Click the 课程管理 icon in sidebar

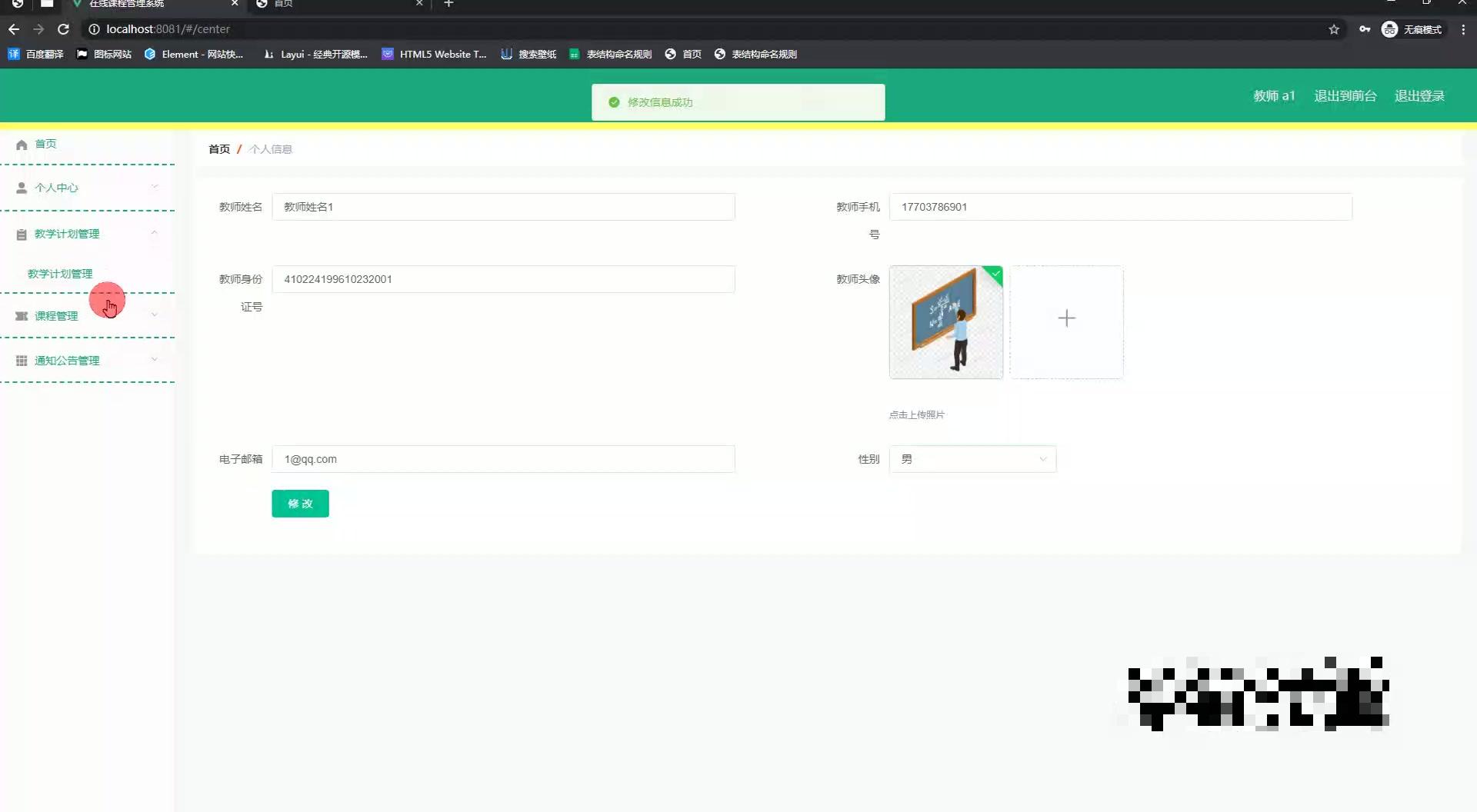click(x=22, y=315)
